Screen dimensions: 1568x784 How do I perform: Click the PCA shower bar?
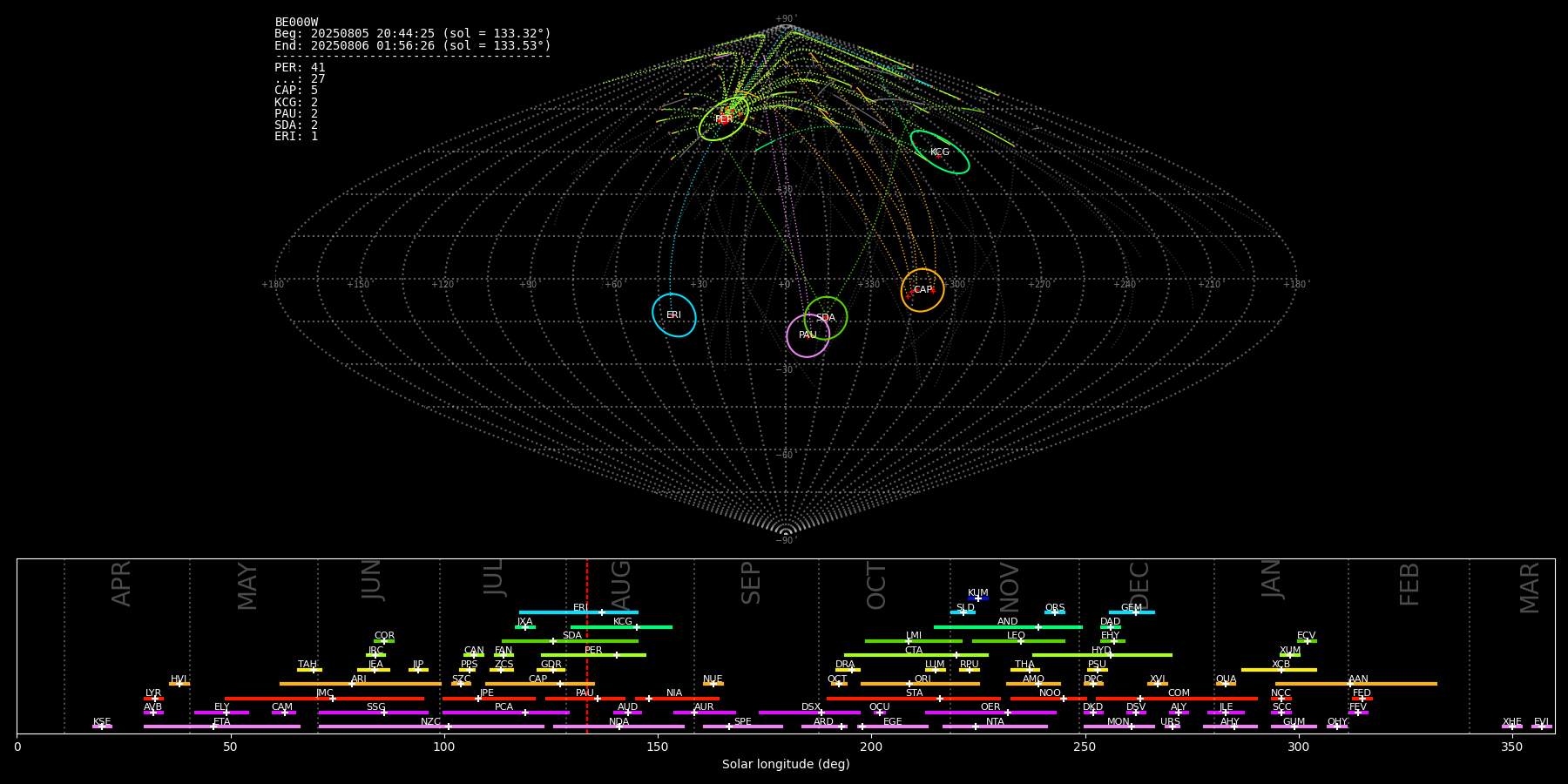click(505, 713)
